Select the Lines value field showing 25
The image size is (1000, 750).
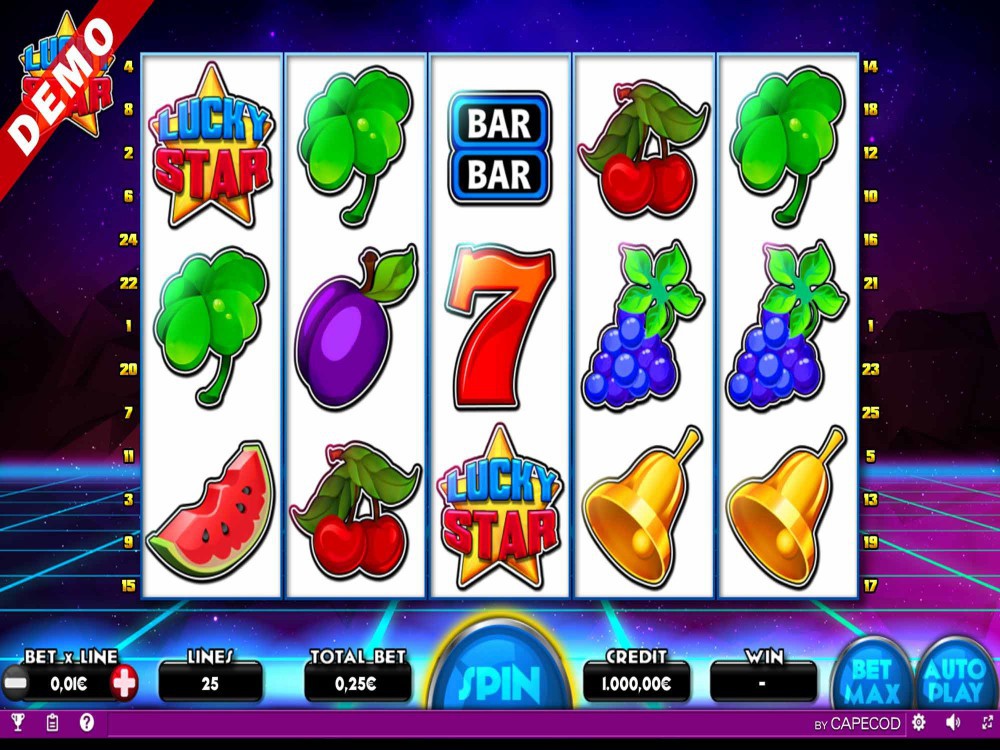click(x=210, y=684)
